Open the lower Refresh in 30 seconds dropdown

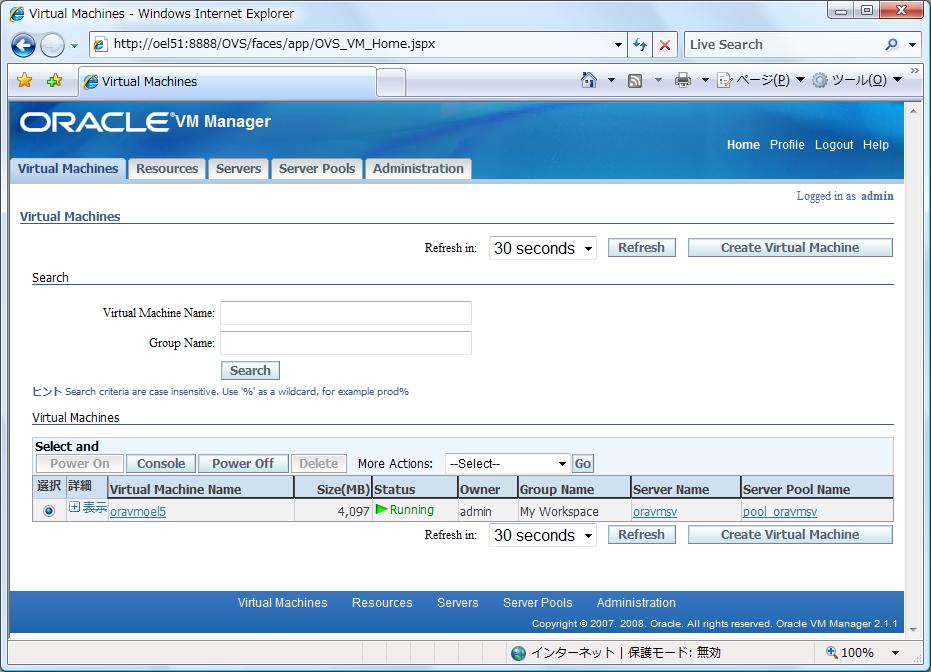[543, 535]
